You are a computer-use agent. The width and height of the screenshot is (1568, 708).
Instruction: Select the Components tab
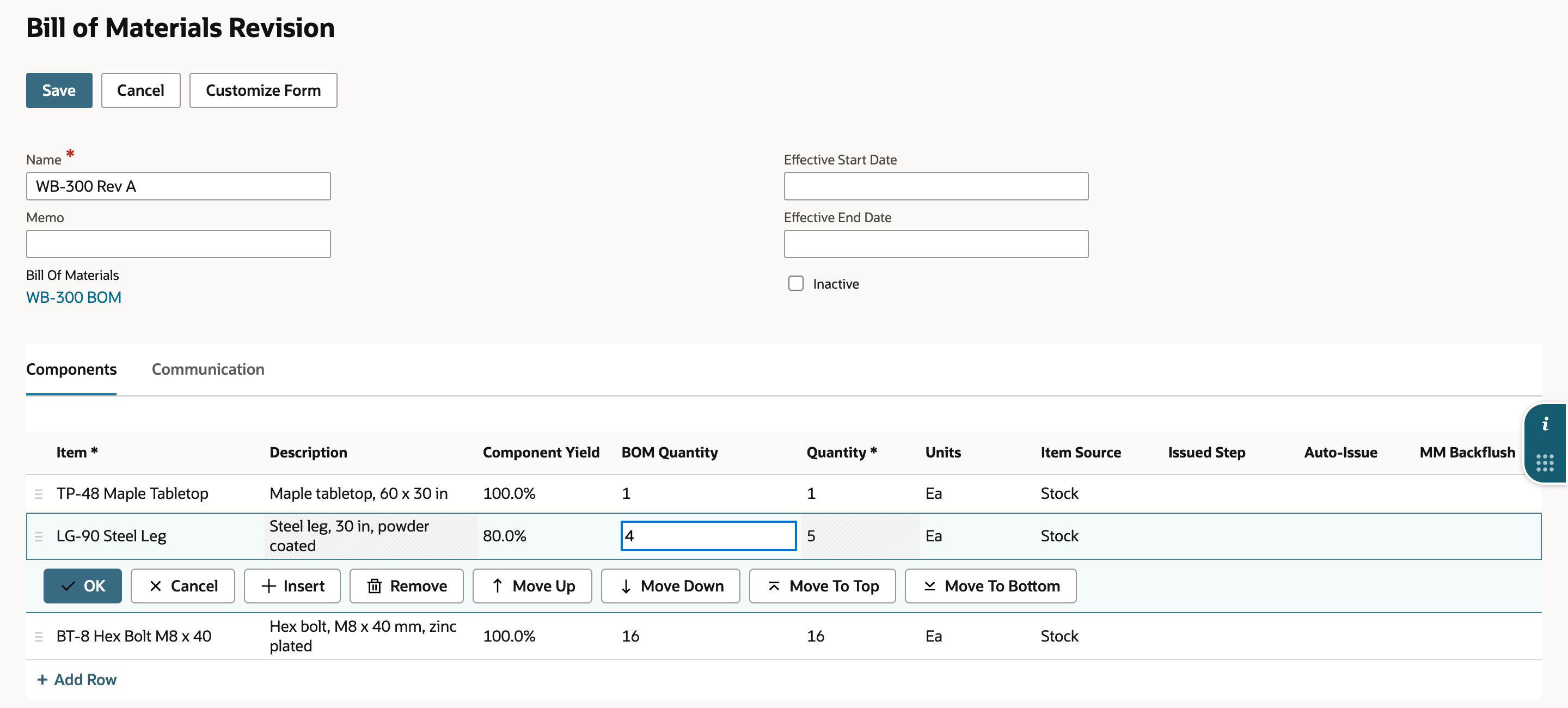pos(71,369)
